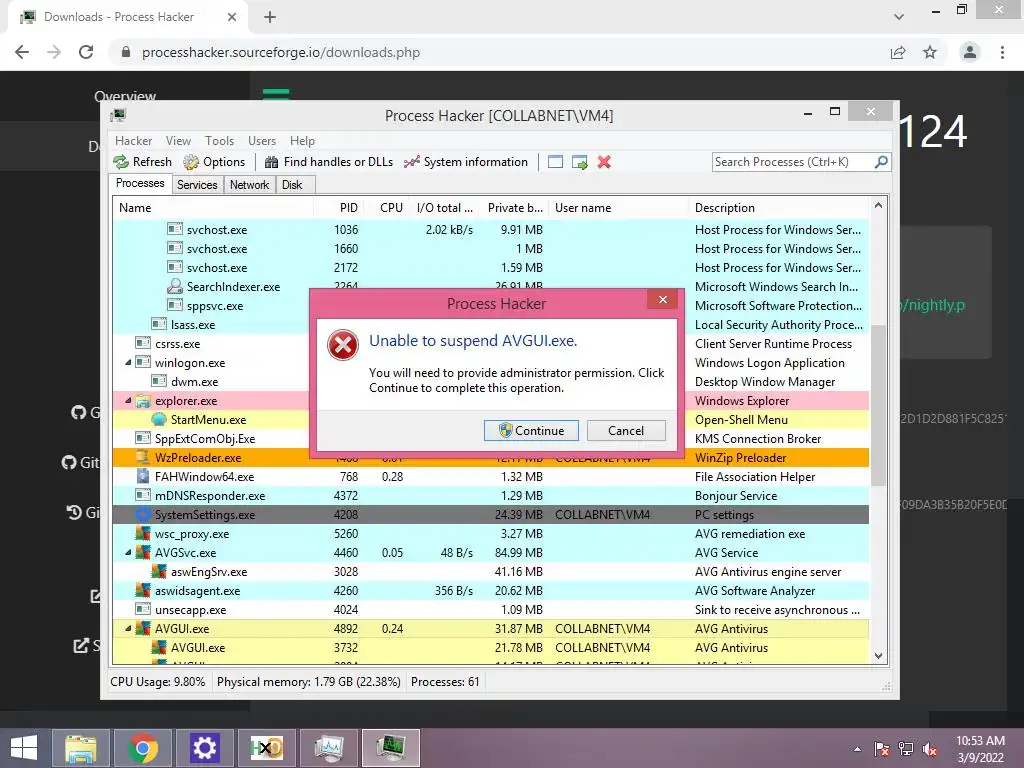Sort by the Description column header
Viewport: 1024px width, 768px height.
[778, 208]
